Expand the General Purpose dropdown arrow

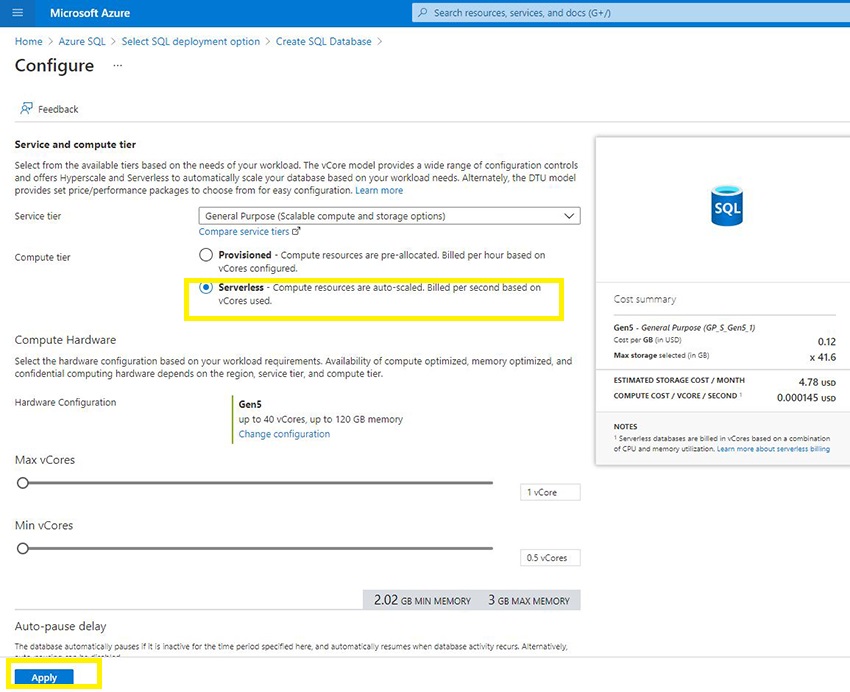coord(569,216)
